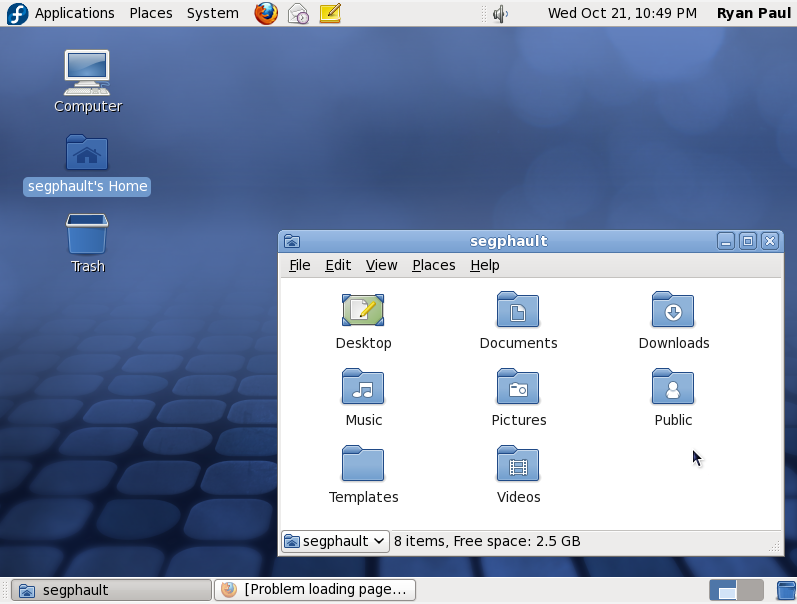Click the volume speaker icon

500,14
